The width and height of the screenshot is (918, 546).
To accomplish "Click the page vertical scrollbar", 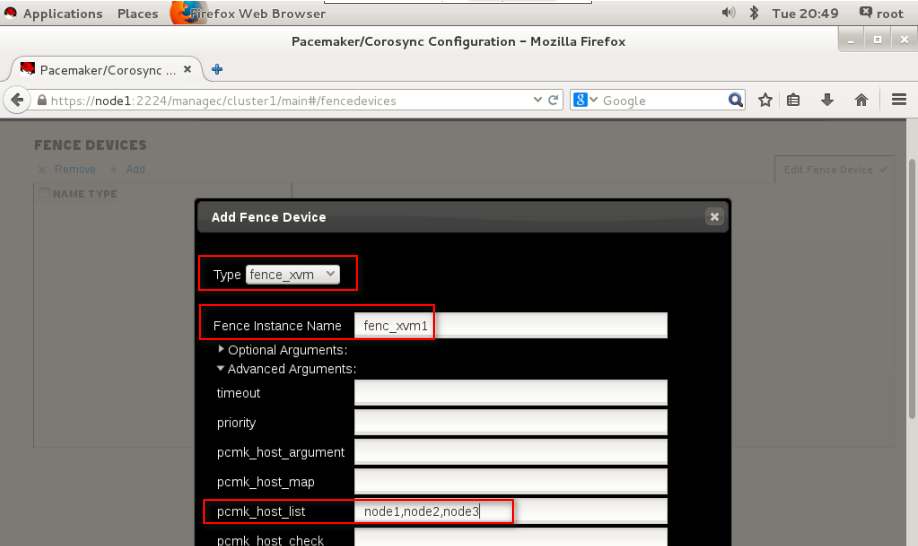I will pyautogui.click(x=912, y=289).
